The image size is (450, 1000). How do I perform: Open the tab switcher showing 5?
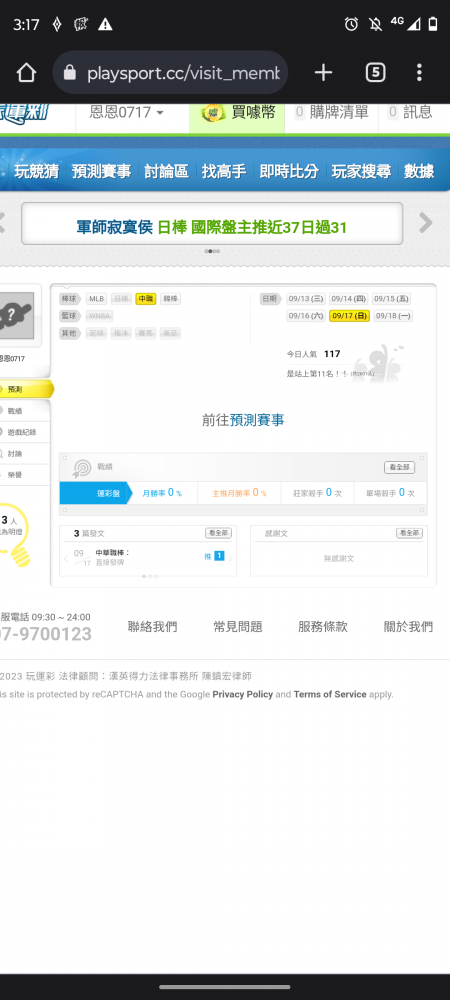[375, 73]
